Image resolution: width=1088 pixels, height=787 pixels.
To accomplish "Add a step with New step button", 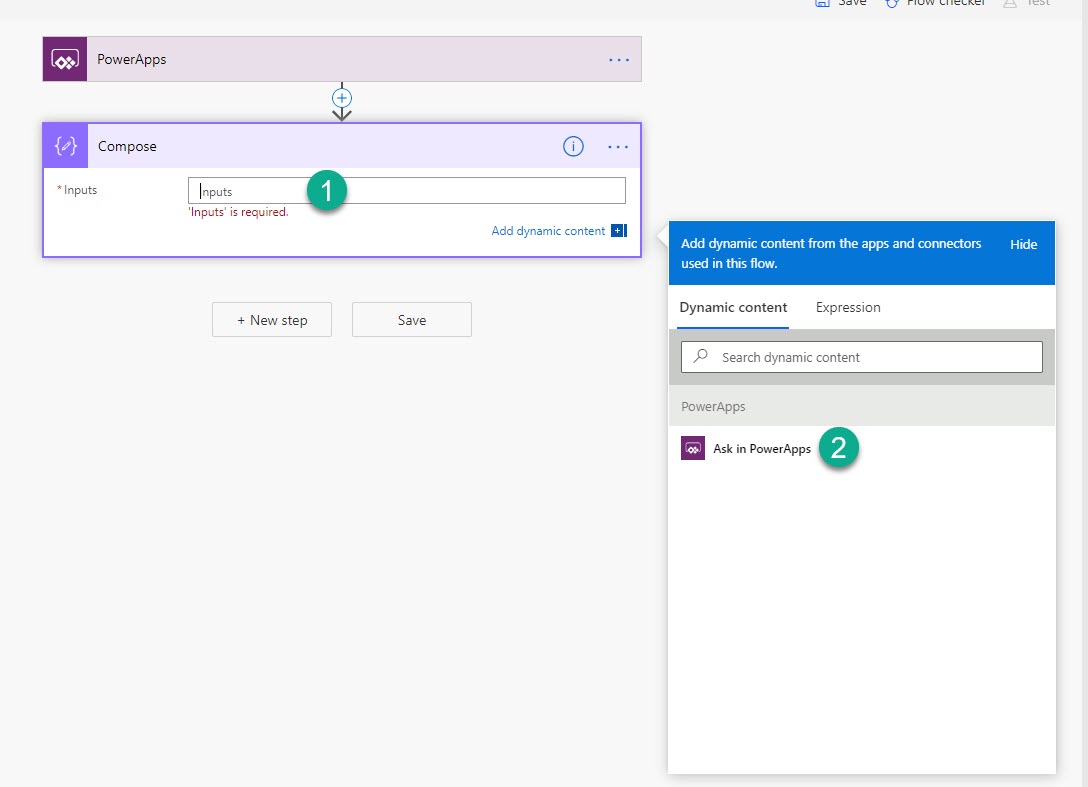I will tap(272, 320).
